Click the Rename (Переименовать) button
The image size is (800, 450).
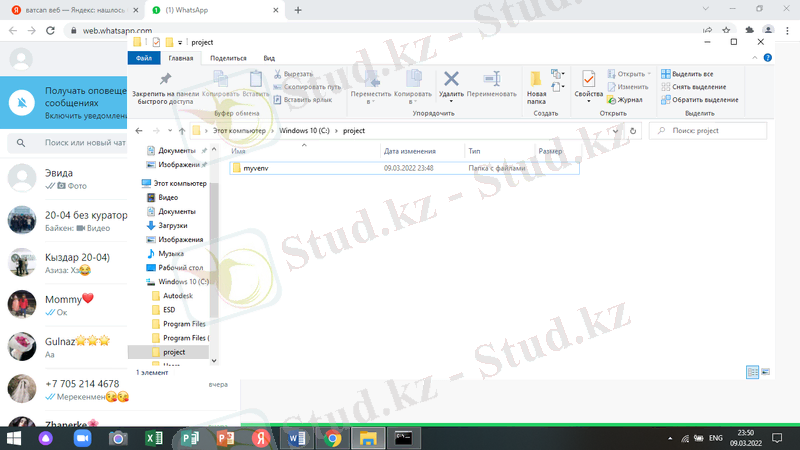pos(491,84)
